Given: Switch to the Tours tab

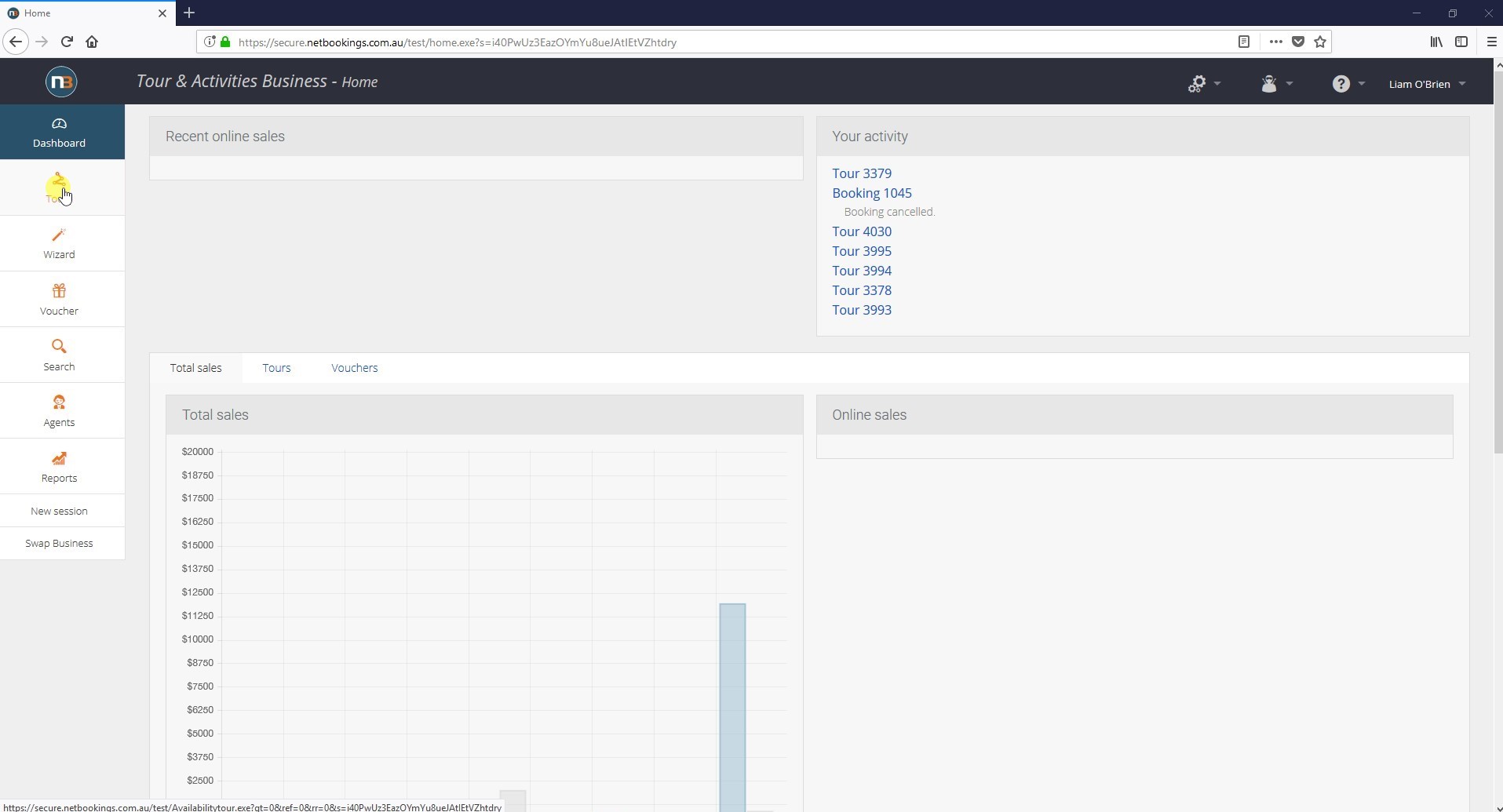Looking at the screenshot, I should [276, 368].
